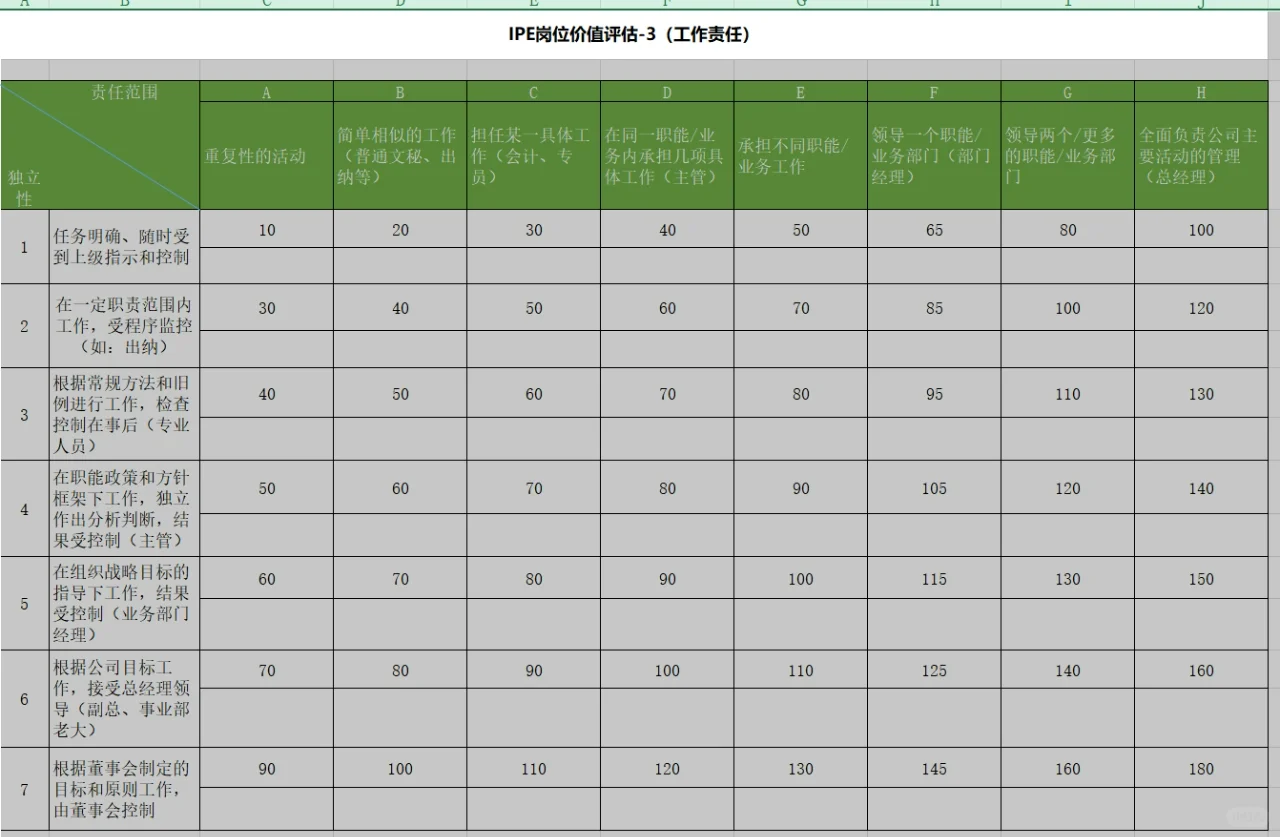Screen dimensions: 1280x837
Task: Click row label cell 4 in the table
Action: click(x=23, y=510)
